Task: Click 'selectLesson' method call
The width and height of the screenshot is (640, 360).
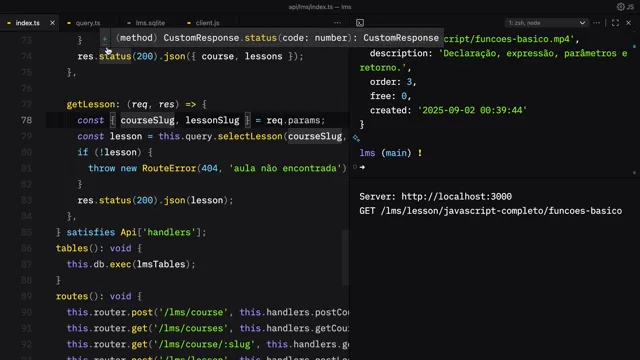Action: click(x=250, y=136)
